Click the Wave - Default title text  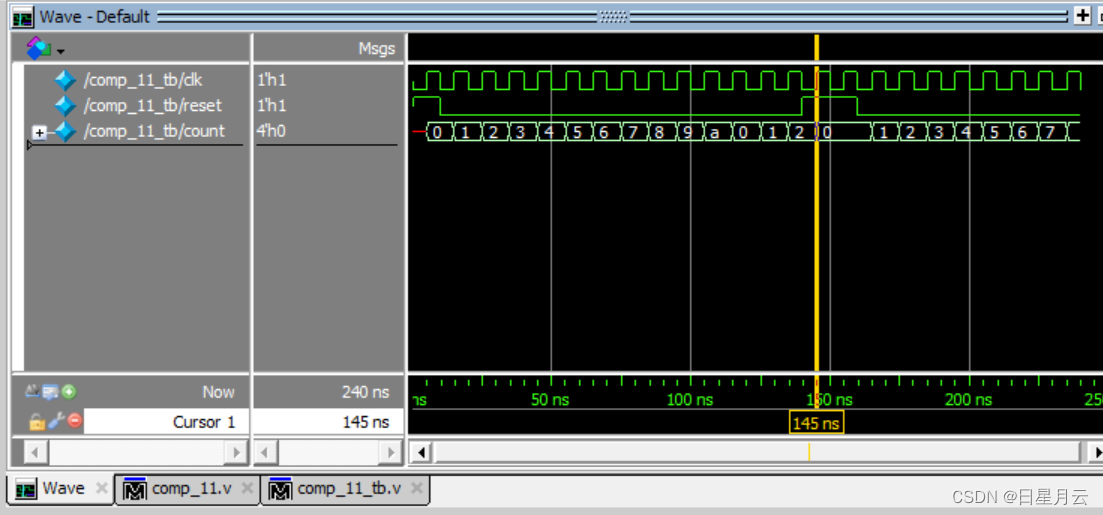95,16
